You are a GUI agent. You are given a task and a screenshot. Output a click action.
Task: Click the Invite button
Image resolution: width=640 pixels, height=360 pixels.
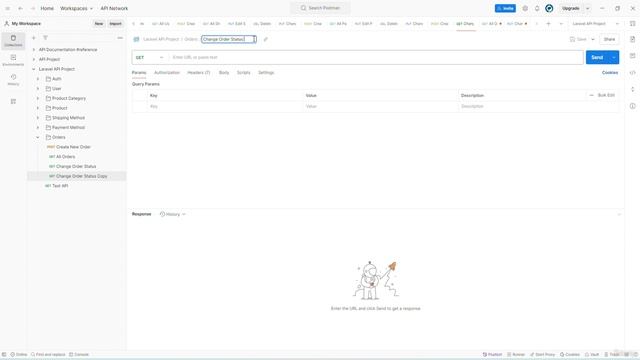(505, 8)
